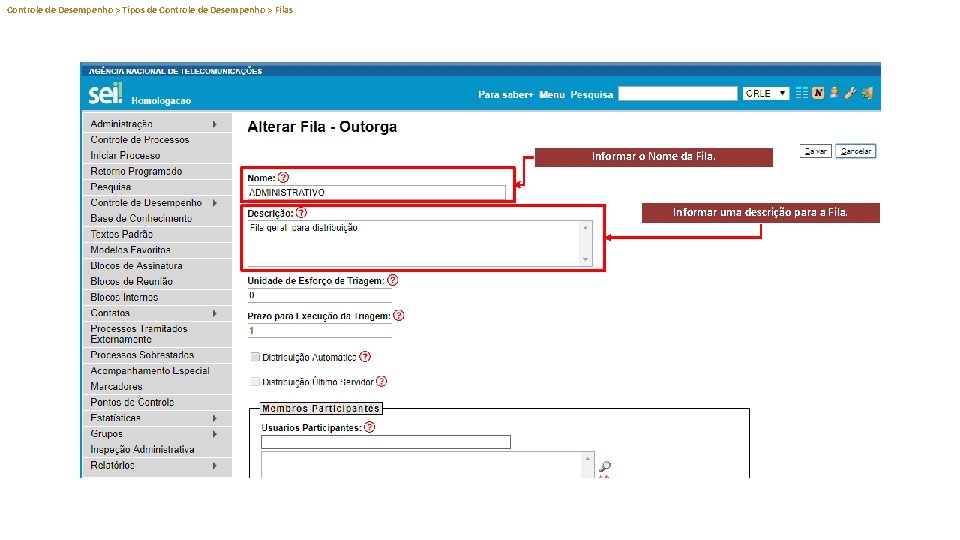The width and height of the screenshot is (960, 540).
Task: Open help icon beside Distribuição Último Servidor
Action: tap(381, 381)
